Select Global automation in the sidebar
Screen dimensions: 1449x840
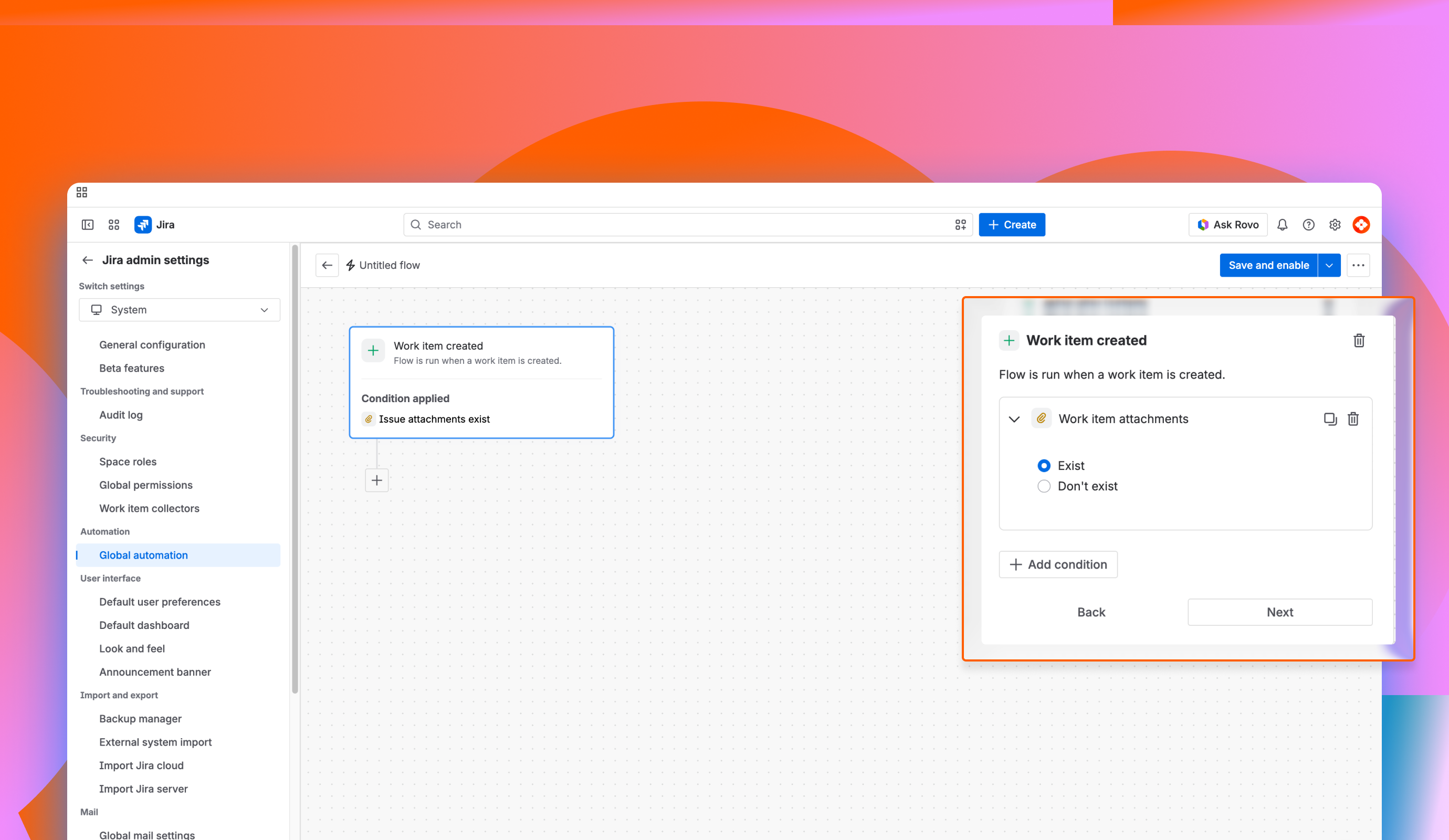pyautogui.click(x=178, y=555)
